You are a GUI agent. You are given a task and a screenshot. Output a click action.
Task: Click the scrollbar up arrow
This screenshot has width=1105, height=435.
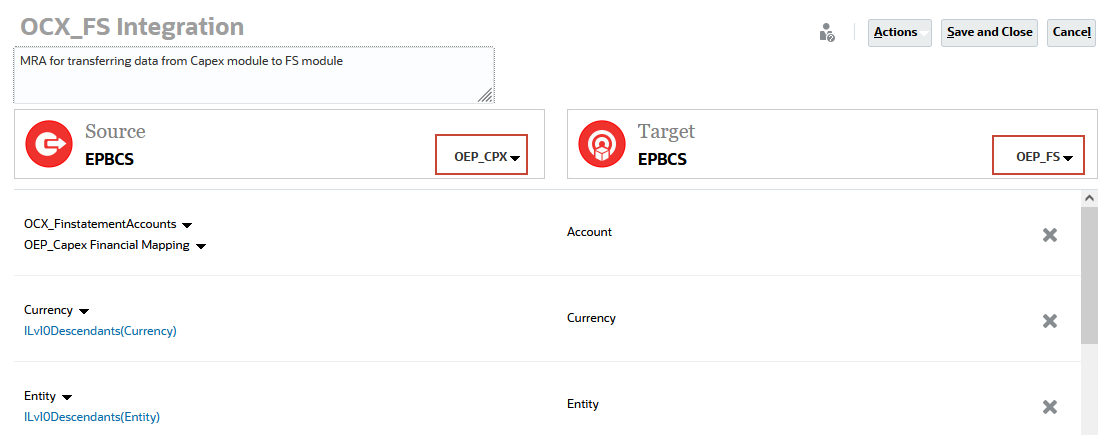1089,198
